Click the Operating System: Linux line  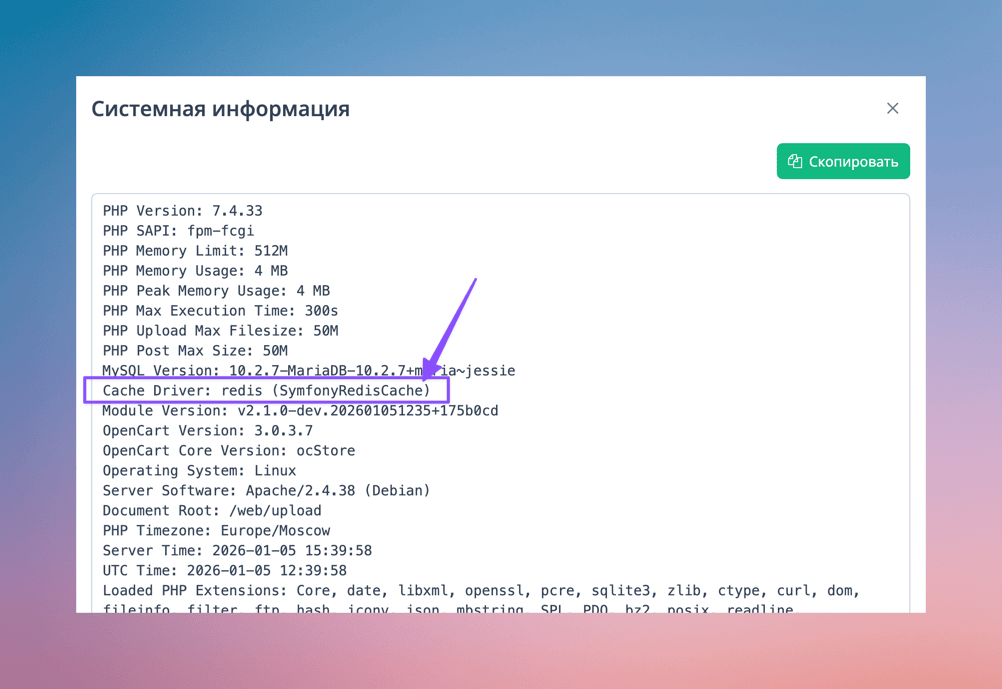(x=199, y=471)
